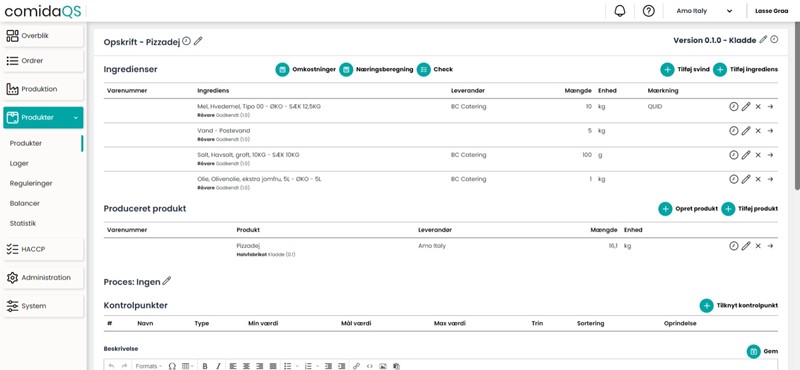Follow the arrow on Mel, Hvedemel row

click(x=770, y=107)
